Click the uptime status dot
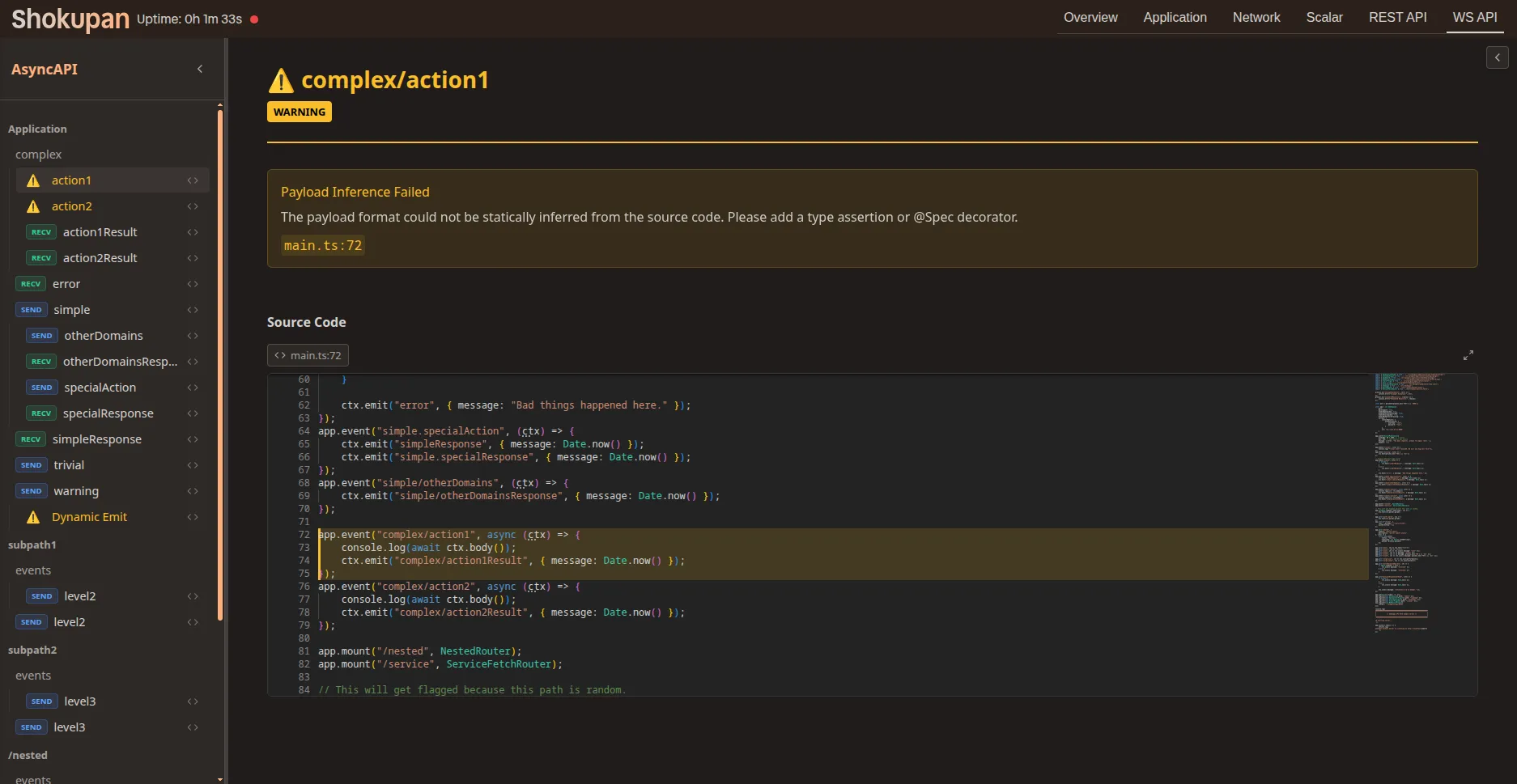 click(x=253, y=19)
